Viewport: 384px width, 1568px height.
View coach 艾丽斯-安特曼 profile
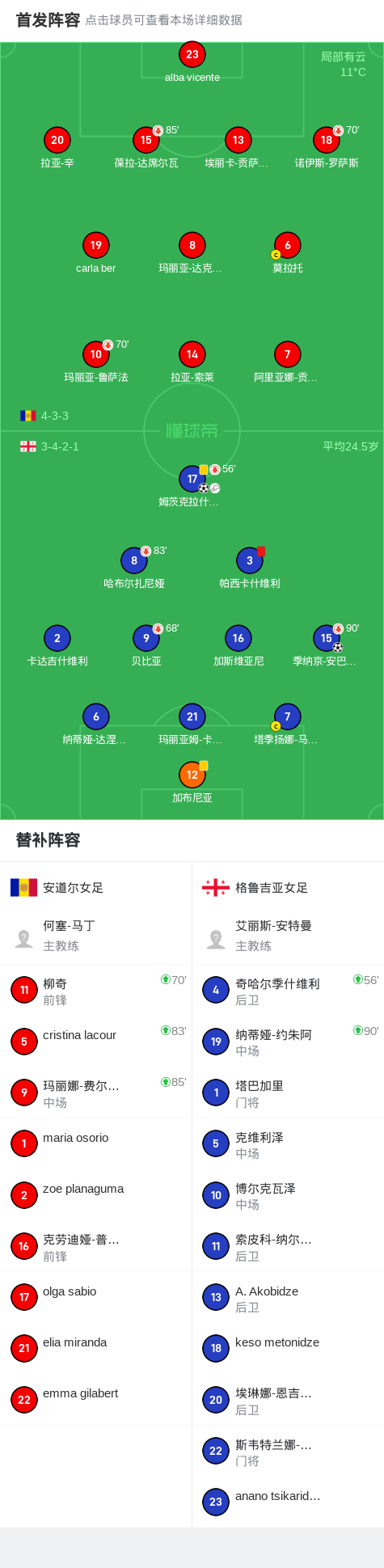[x=288, y=936]
